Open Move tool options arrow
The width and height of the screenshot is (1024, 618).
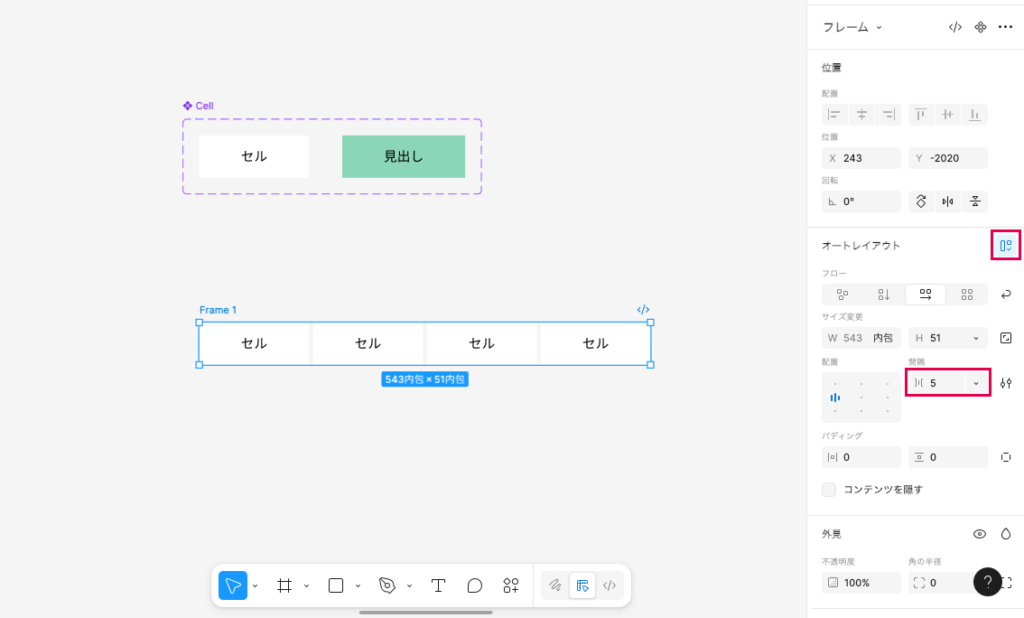[x=255, y=586]
